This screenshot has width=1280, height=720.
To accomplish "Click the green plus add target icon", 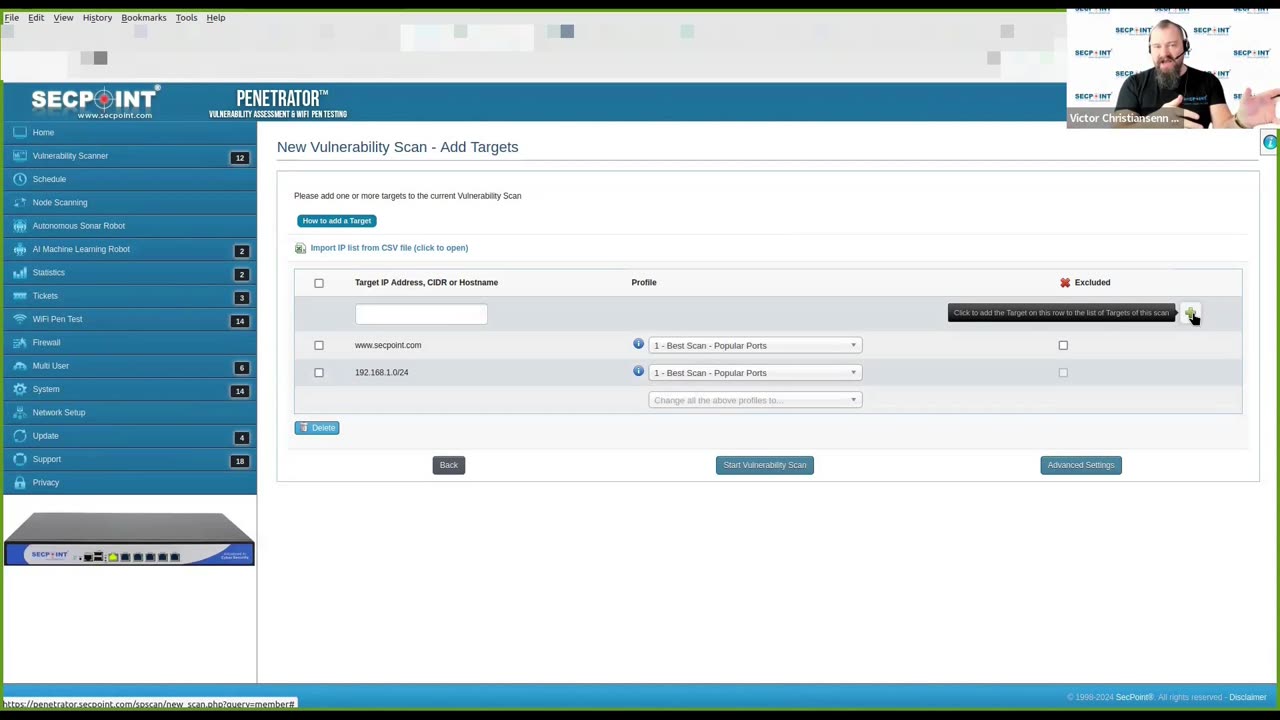I will point(1190,314).
